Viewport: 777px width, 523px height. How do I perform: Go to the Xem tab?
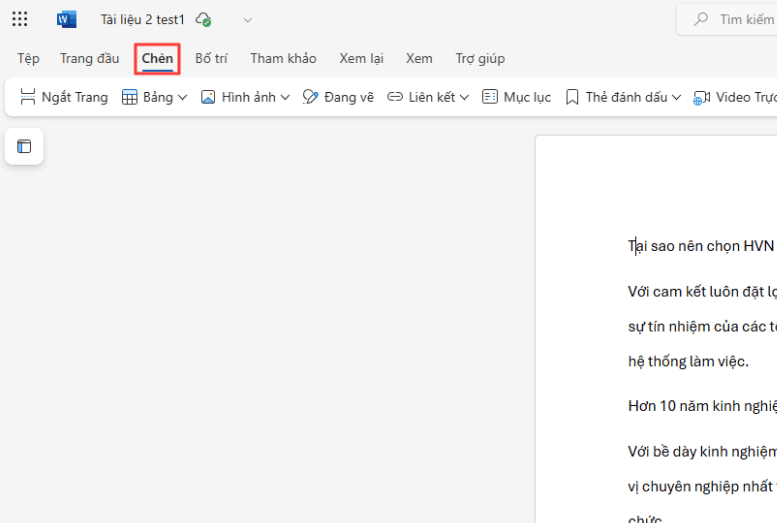tap(419, 58)
